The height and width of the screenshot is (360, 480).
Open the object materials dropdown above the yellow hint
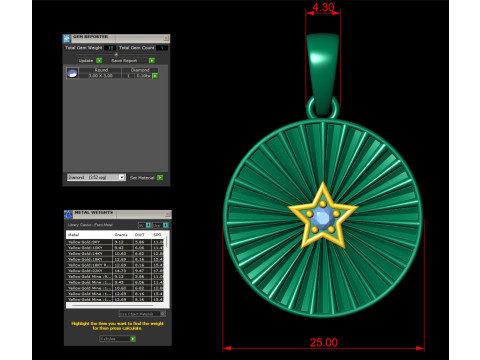(142, 314)
